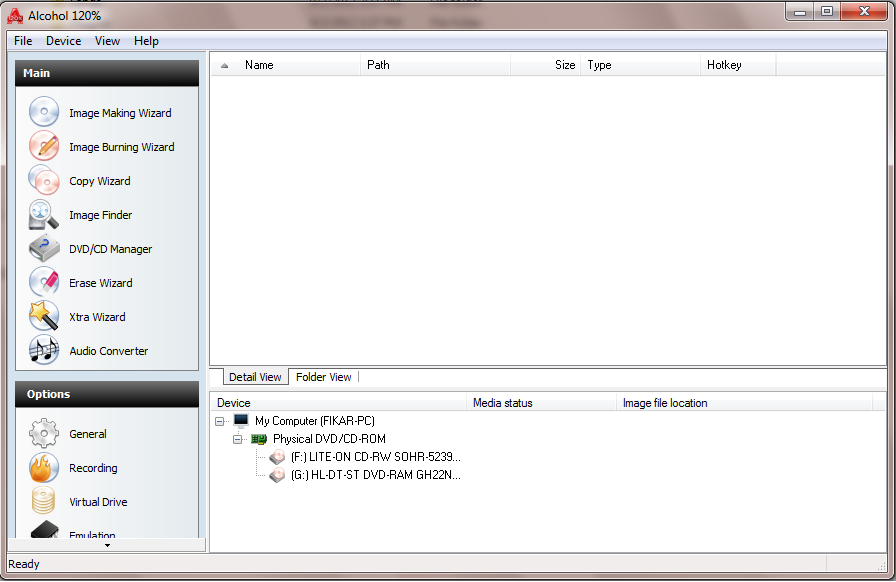
Task: Click the Image Finder magnifier icon
Action: 44,214
